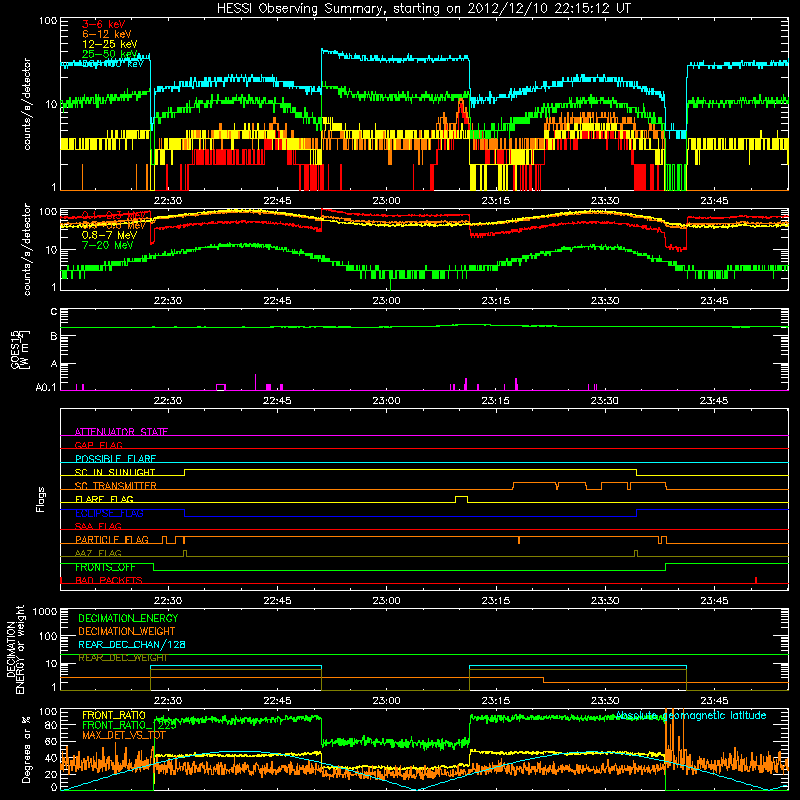Click the "7-20 MeV" legend label
This screenshot has width=800, height=800.
tap(107, 245)
